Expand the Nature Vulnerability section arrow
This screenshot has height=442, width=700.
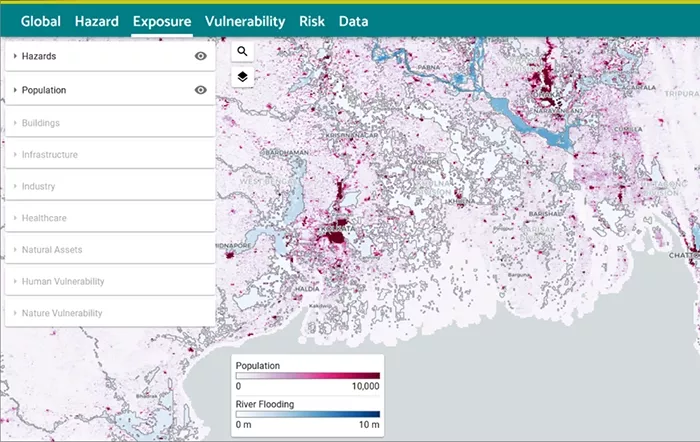pos(15,313)
